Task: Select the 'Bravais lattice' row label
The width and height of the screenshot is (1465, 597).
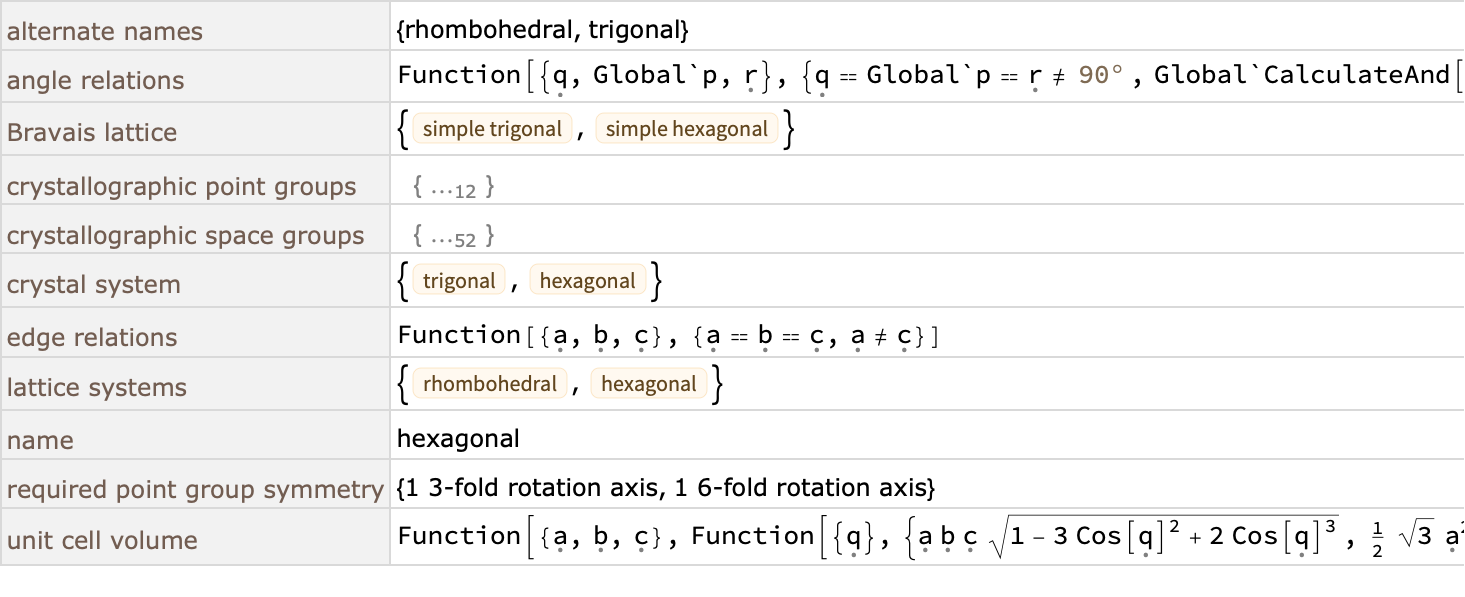Action: pos(91,132)
